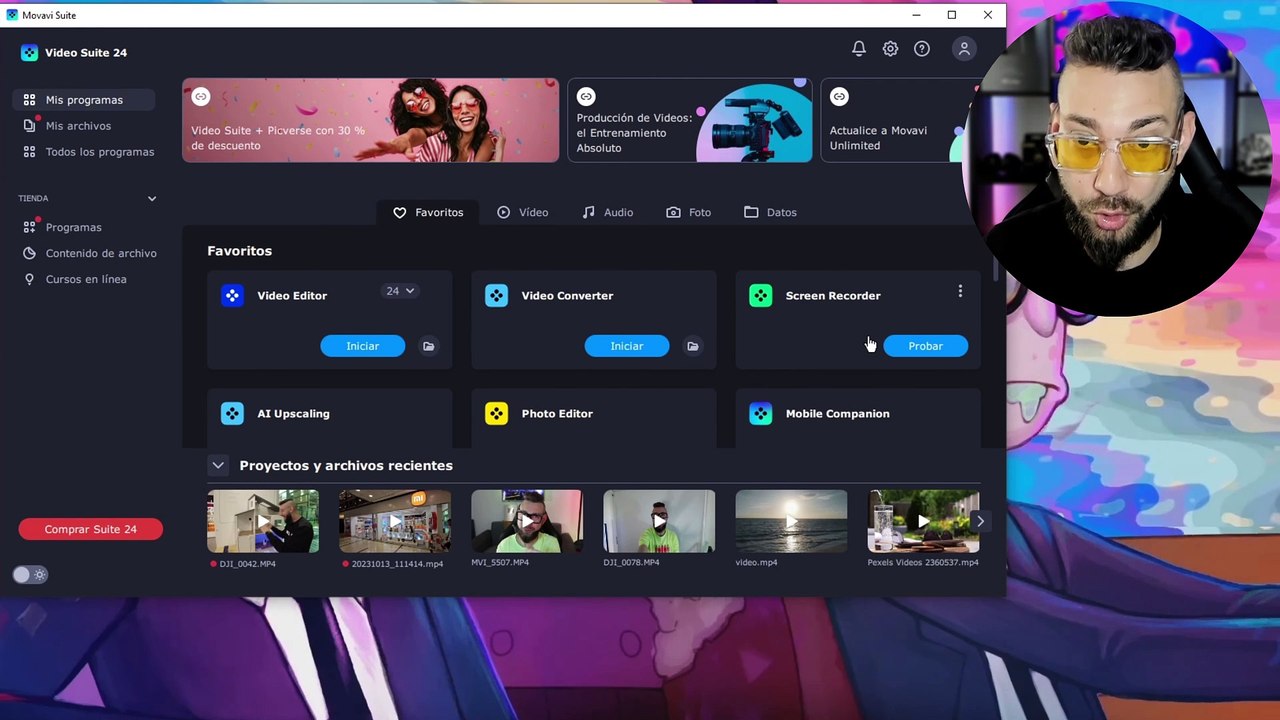Open the Pexels Videos 2360537.mp4 thumbnail
This screenshot has width=1280, height=720.
point(923,521)
